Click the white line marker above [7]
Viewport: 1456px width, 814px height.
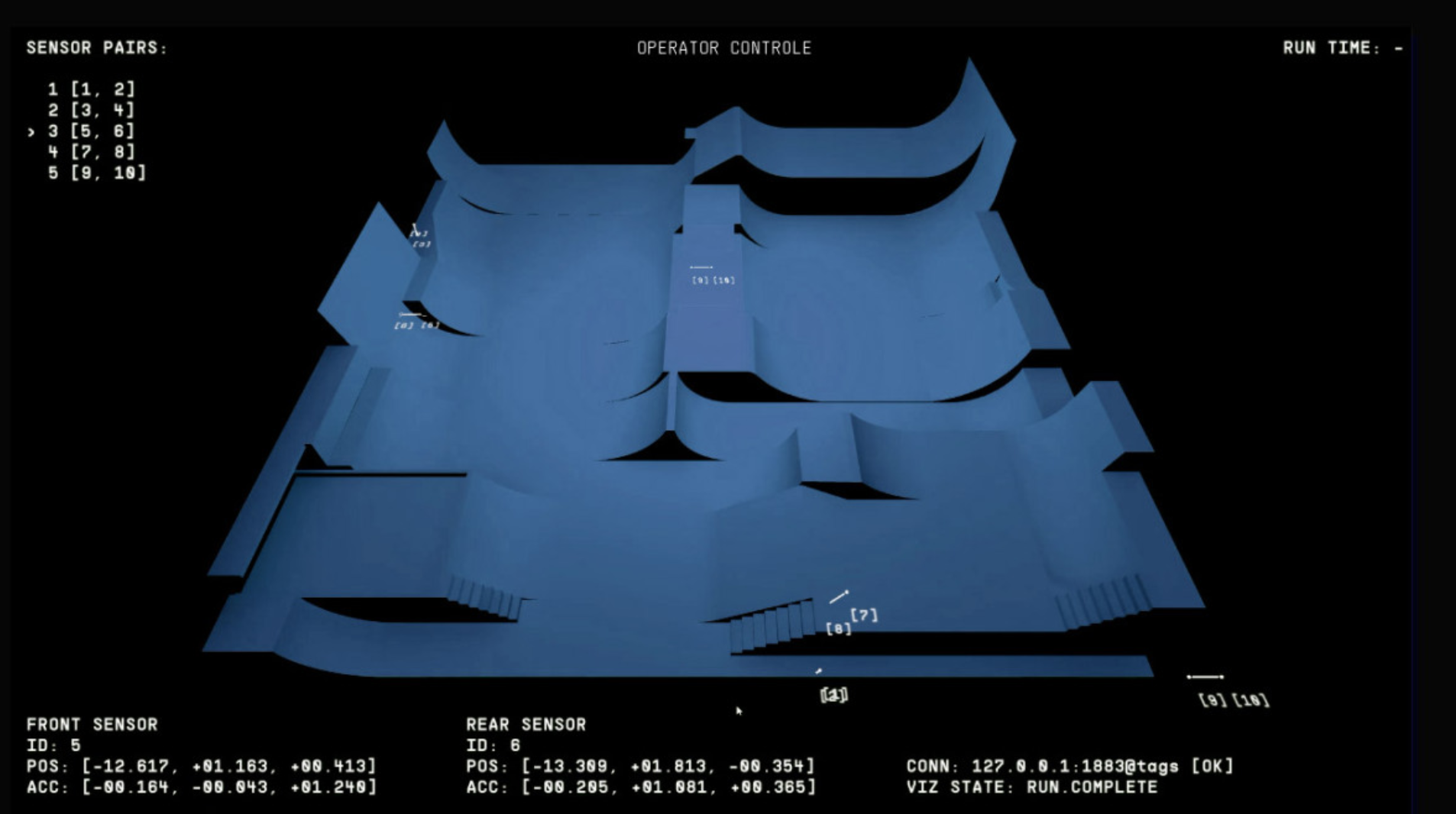tap(839, 596)
